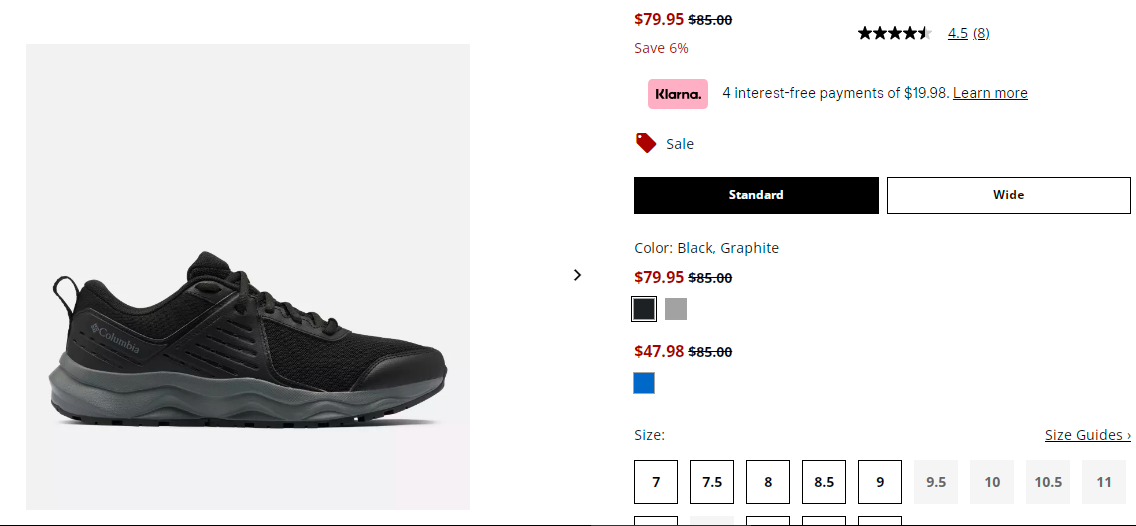Image resolution: width=1136 pixels, height=526 pixels.
Task: Open the (8) reviews count link
Action: click(981, 33)
